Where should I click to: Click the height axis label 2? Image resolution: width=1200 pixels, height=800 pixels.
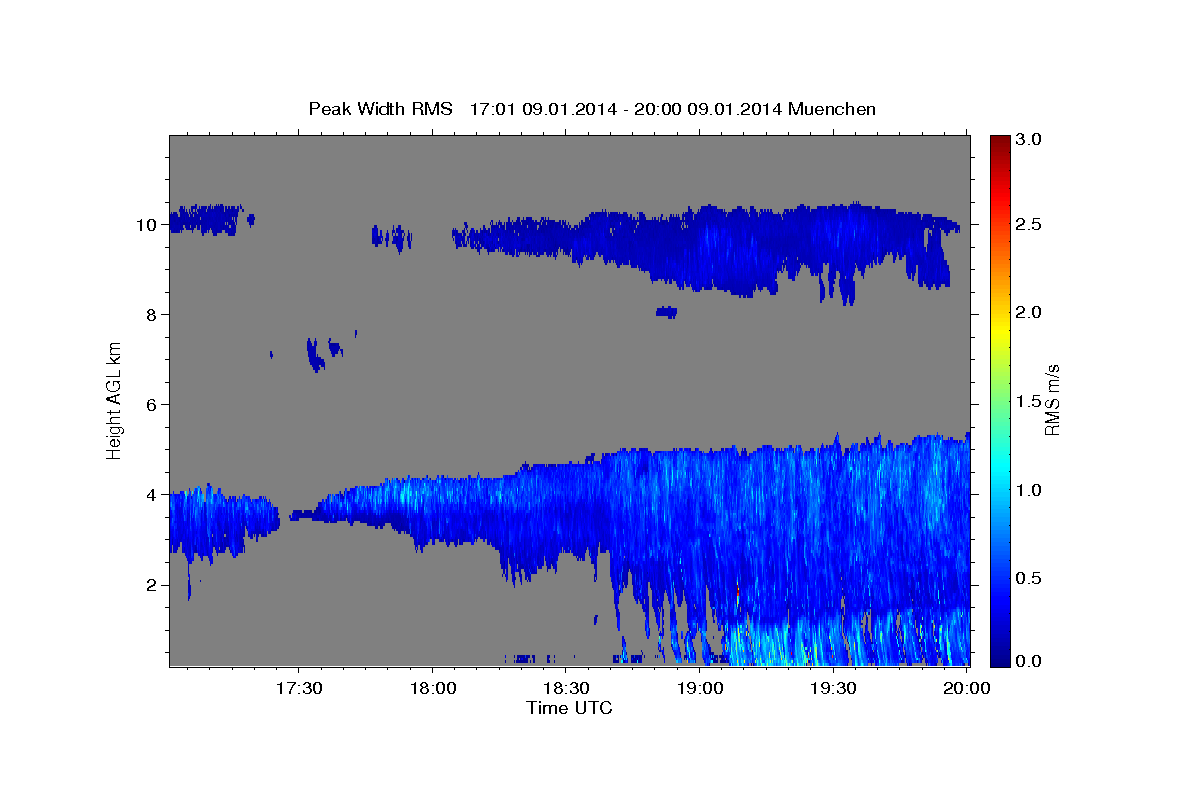153,585
